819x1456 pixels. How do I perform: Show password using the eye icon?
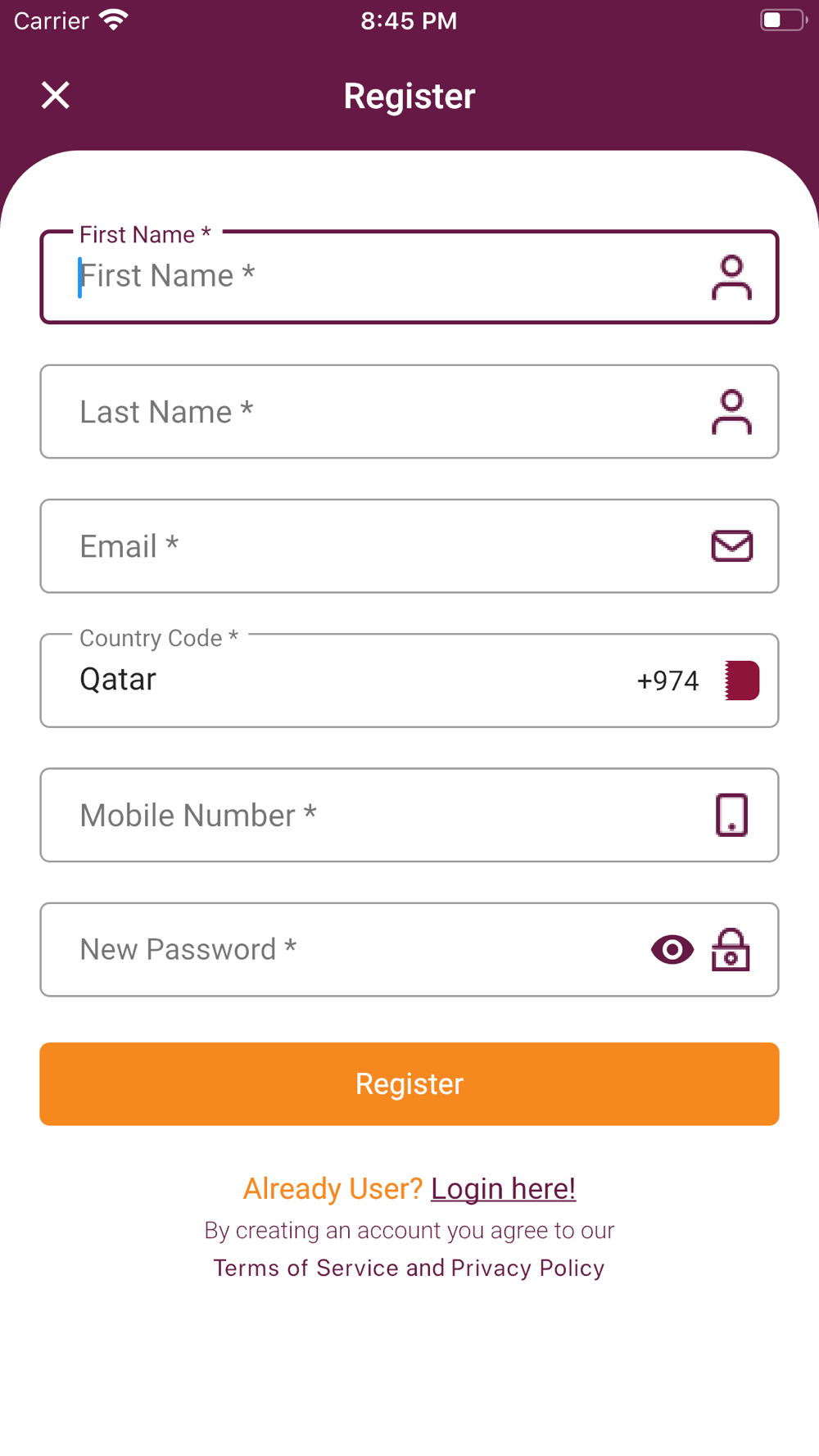pos(672,950)
